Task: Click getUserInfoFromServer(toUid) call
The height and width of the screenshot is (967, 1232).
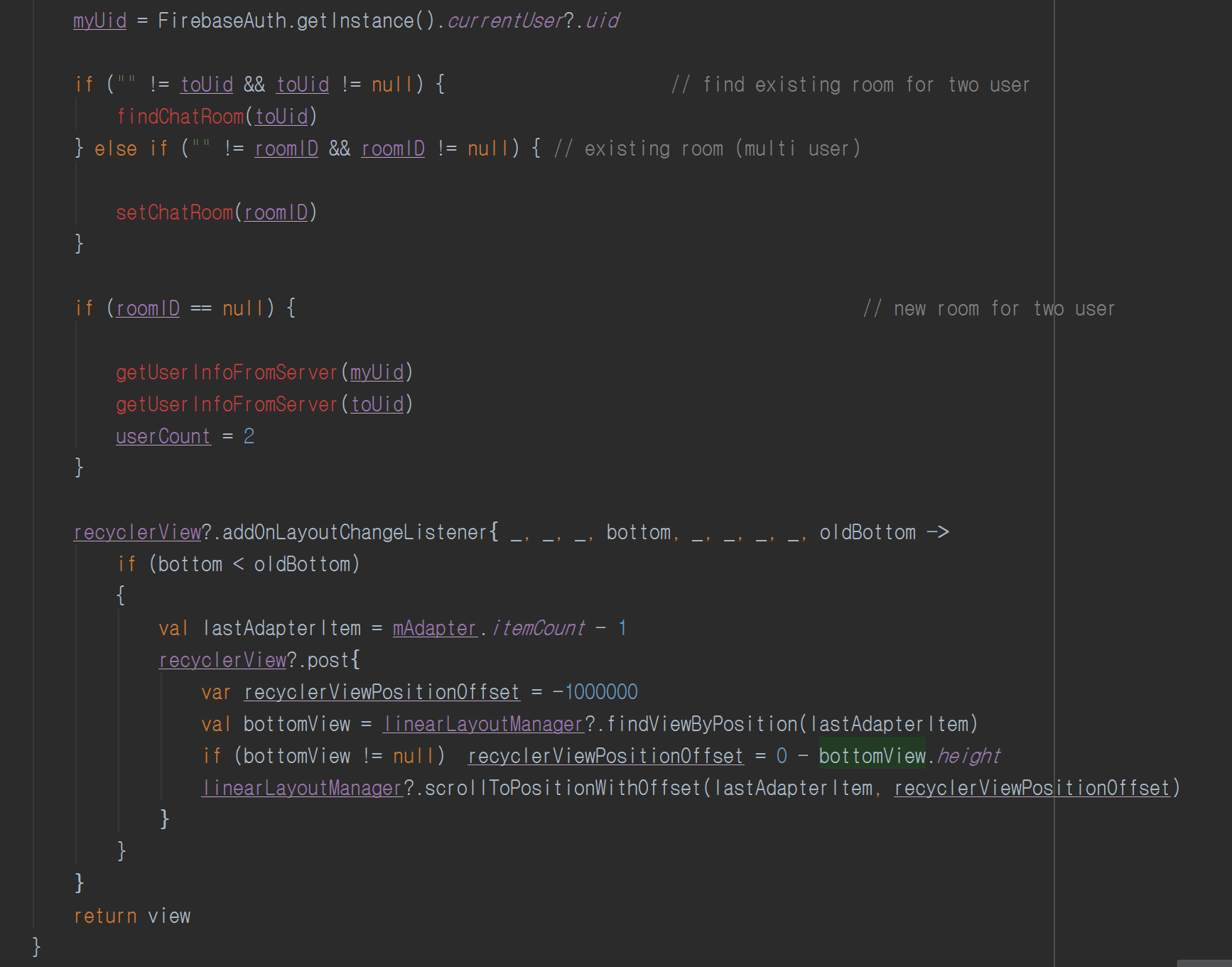Action: (x=264, y=404)
